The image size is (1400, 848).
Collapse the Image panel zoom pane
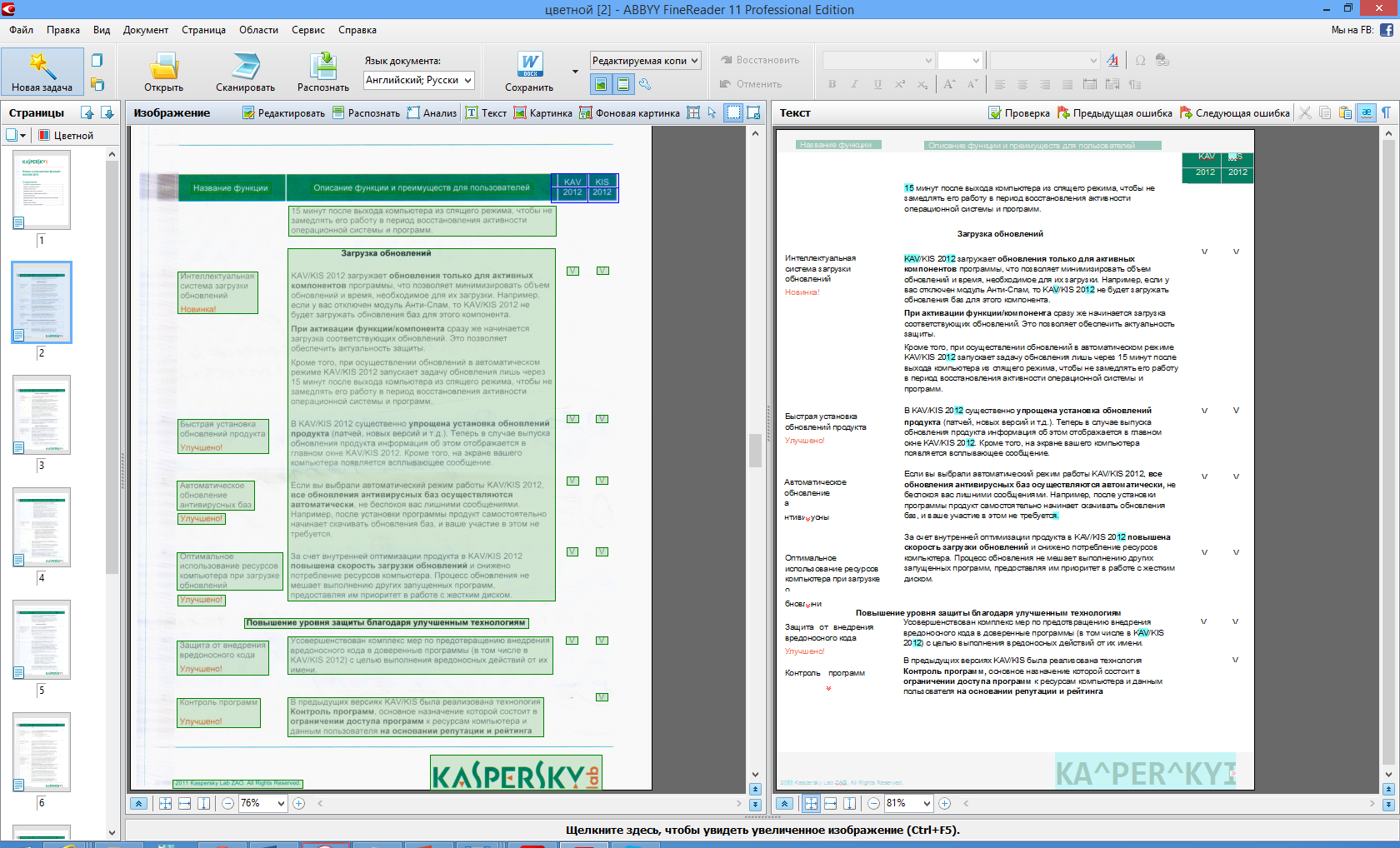(x=139, y=804)
